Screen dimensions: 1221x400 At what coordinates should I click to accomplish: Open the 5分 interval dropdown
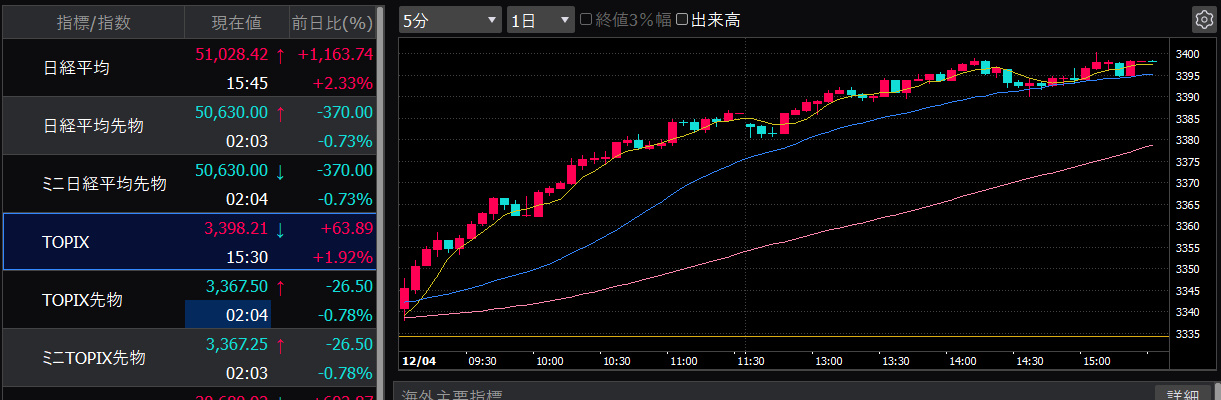449,20
